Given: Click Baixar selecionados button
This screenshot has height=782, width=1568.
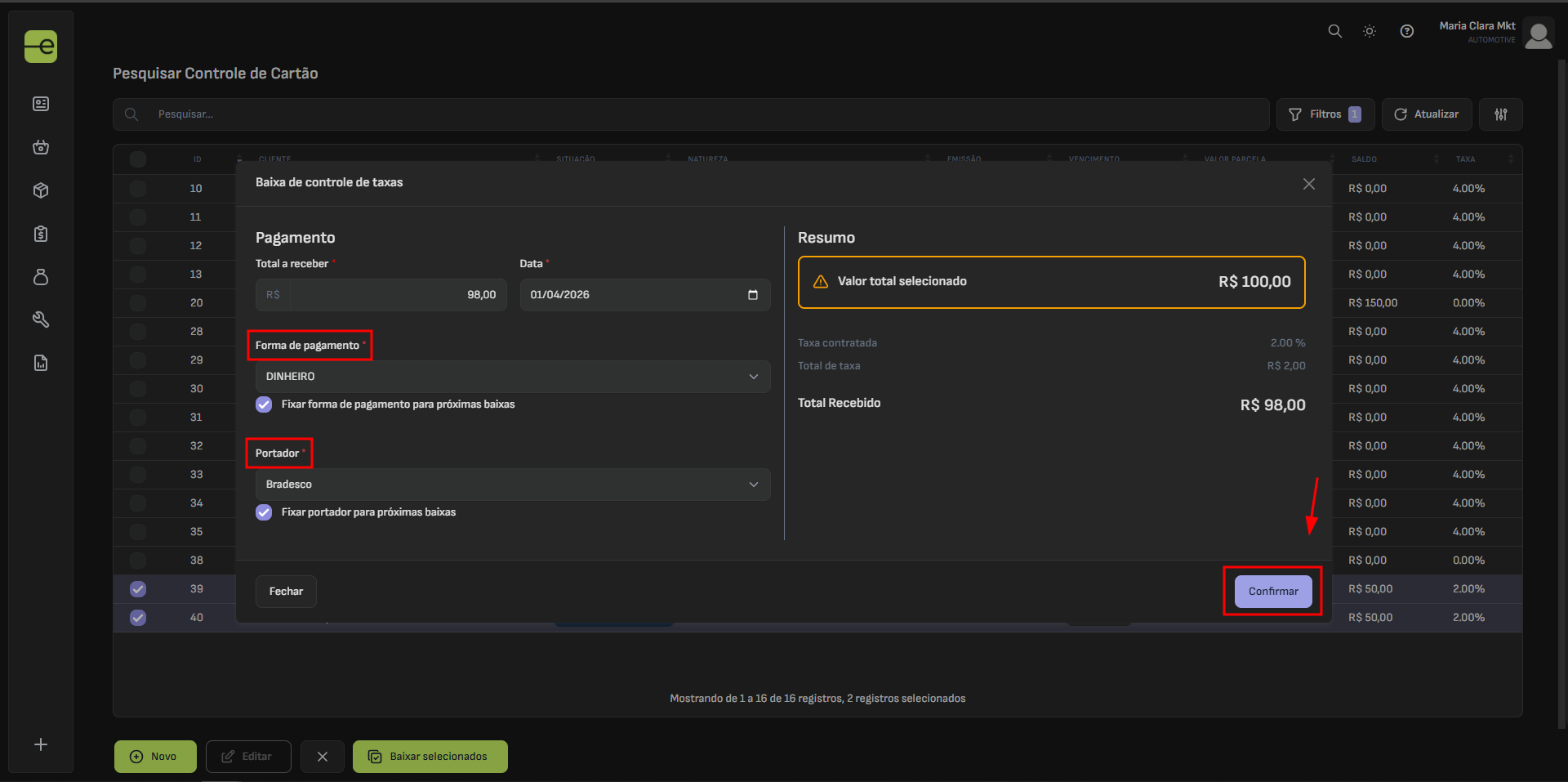Looking at the screenshot, I should tap(430, 757).
